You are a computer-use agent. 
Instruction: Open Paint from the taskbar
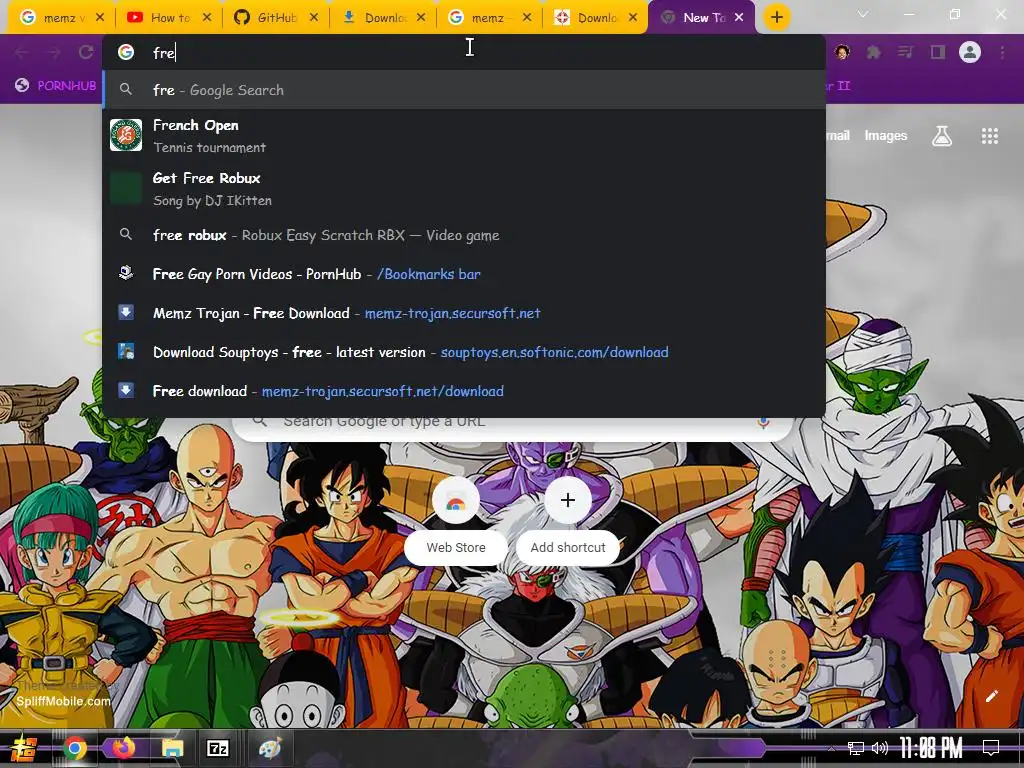[269, 748]
